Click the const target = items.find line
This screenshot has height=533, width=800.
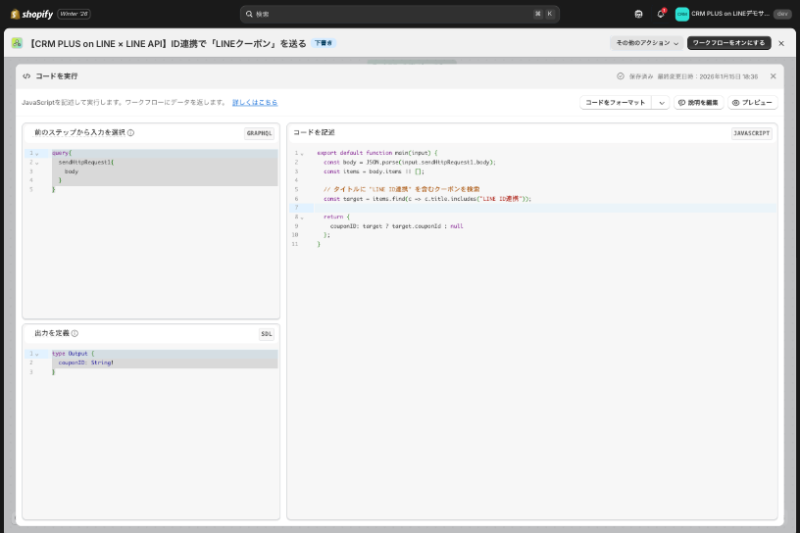click(x=427, y=199)
